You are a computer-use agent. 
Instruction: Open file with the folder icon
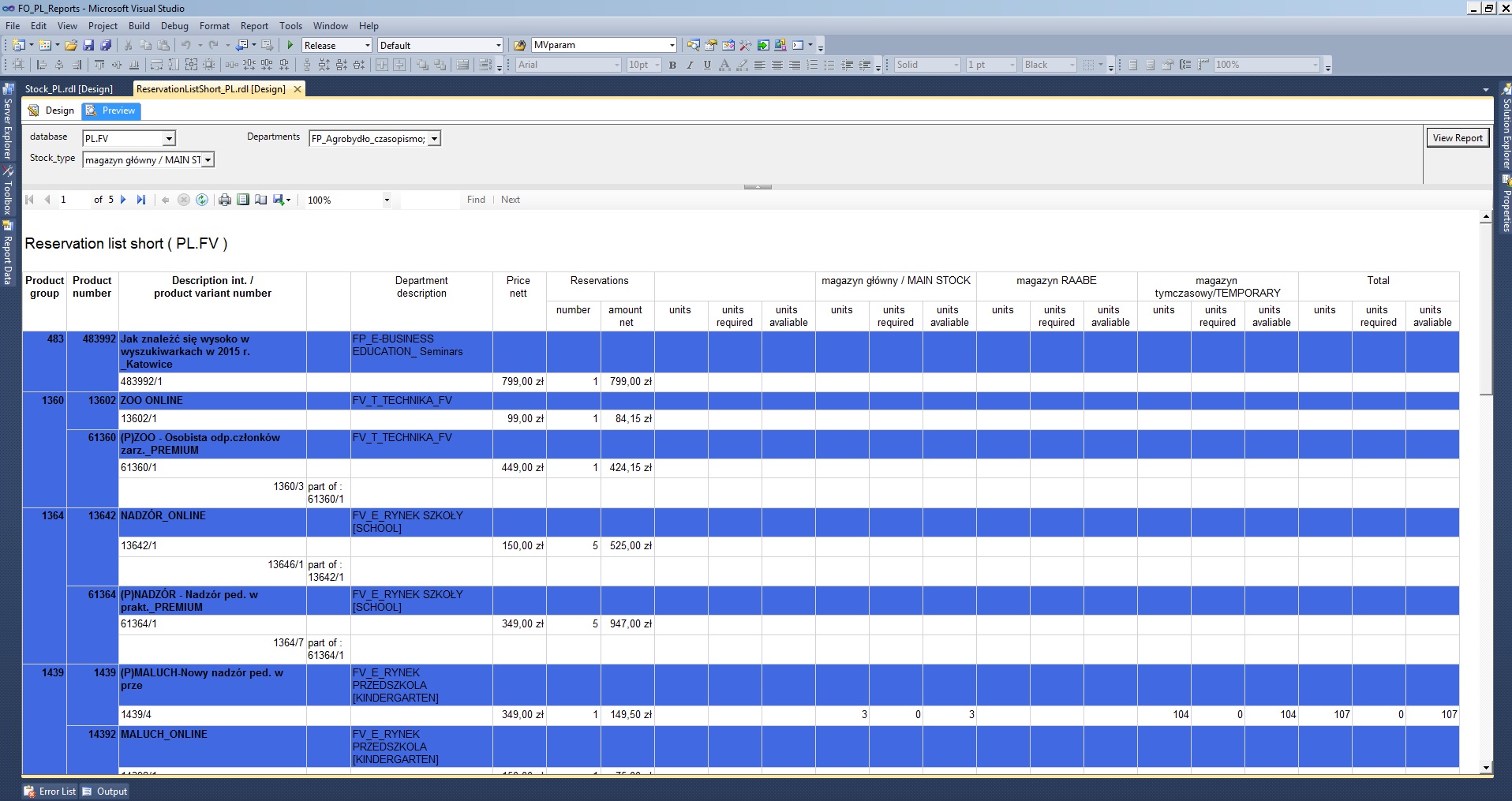(x=71, y=45)
